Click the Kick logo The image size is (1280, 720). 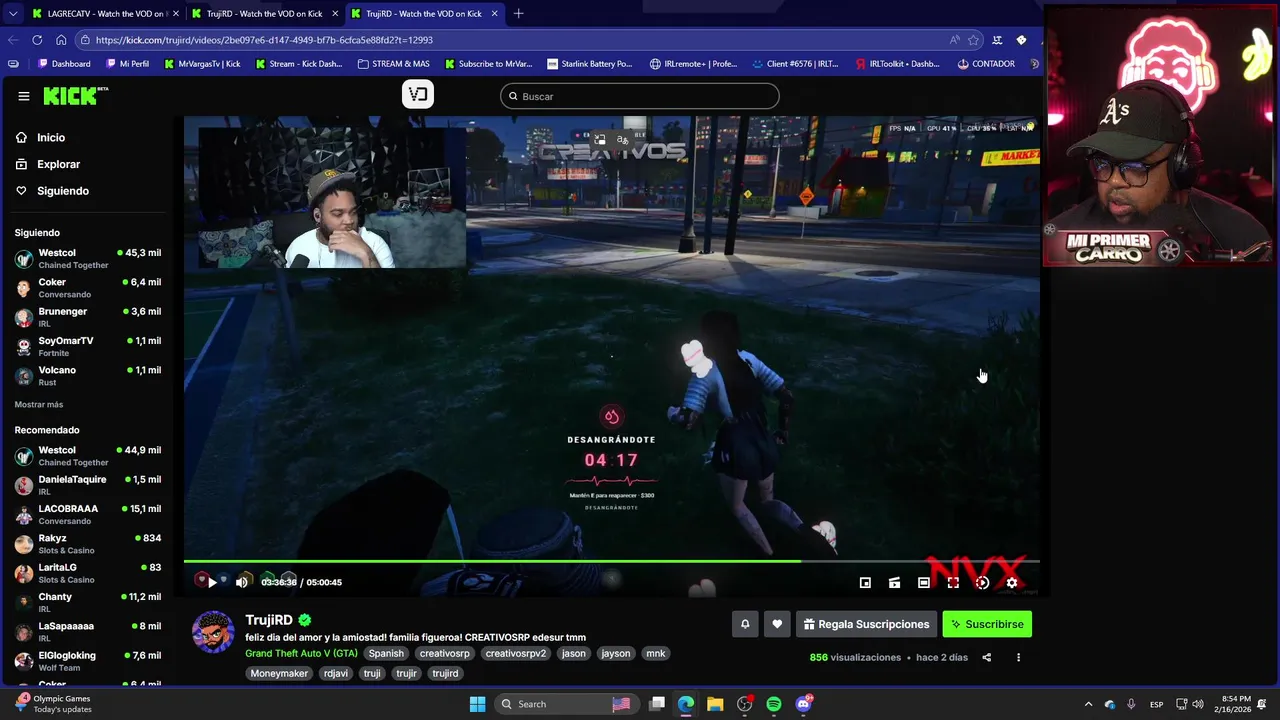(x=76, y=96)
